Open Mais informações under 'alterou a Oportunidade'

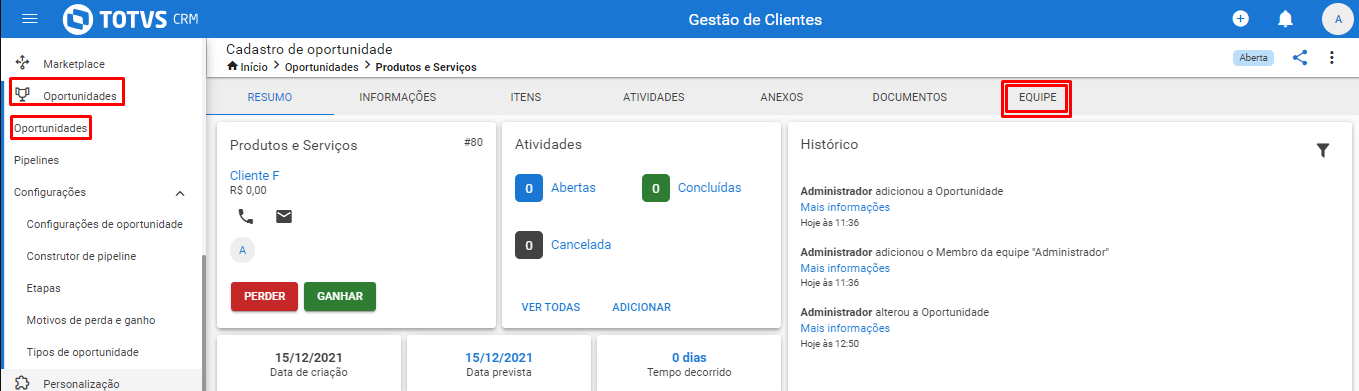point(845,328)
